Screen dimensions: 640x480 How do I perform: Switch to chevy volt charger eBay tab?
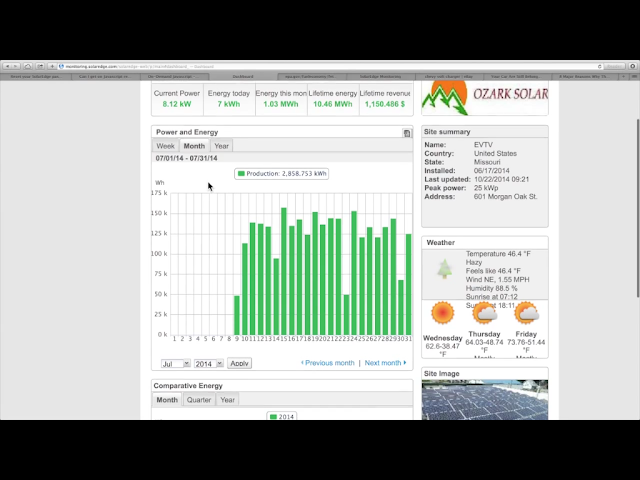point(449,76)
